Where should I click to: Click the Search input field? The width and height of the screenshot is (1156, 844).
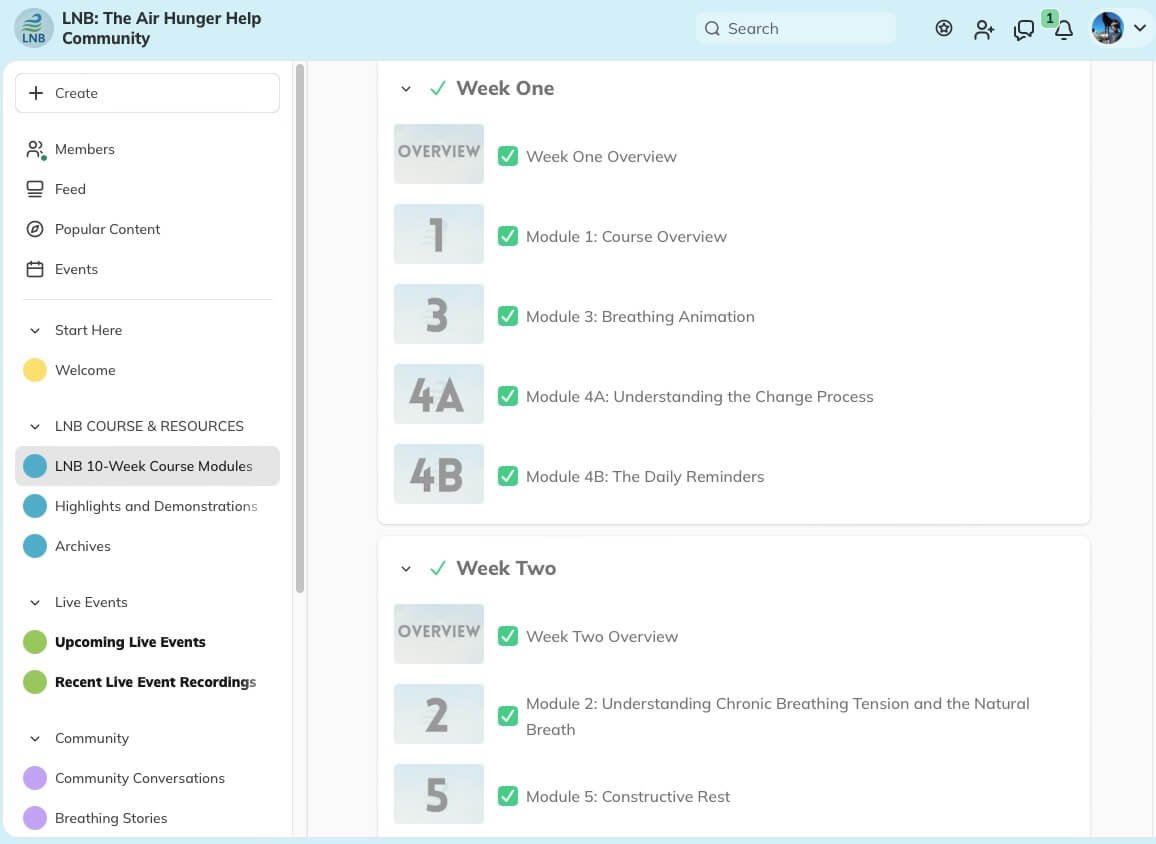click(796, 28)
